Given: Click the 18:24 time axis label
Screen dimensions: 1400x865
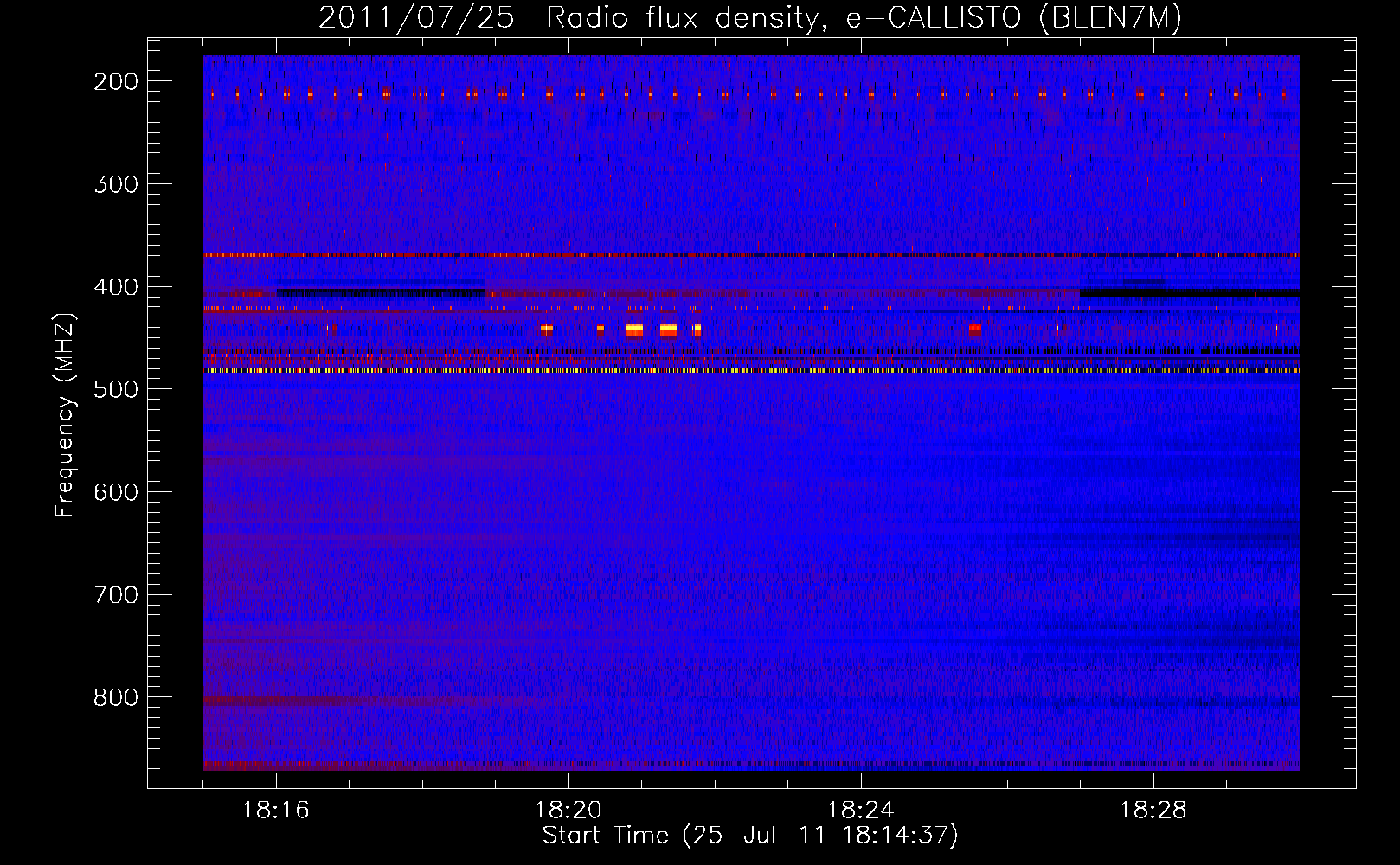Looking at the screenshot, I should point(861,811).
